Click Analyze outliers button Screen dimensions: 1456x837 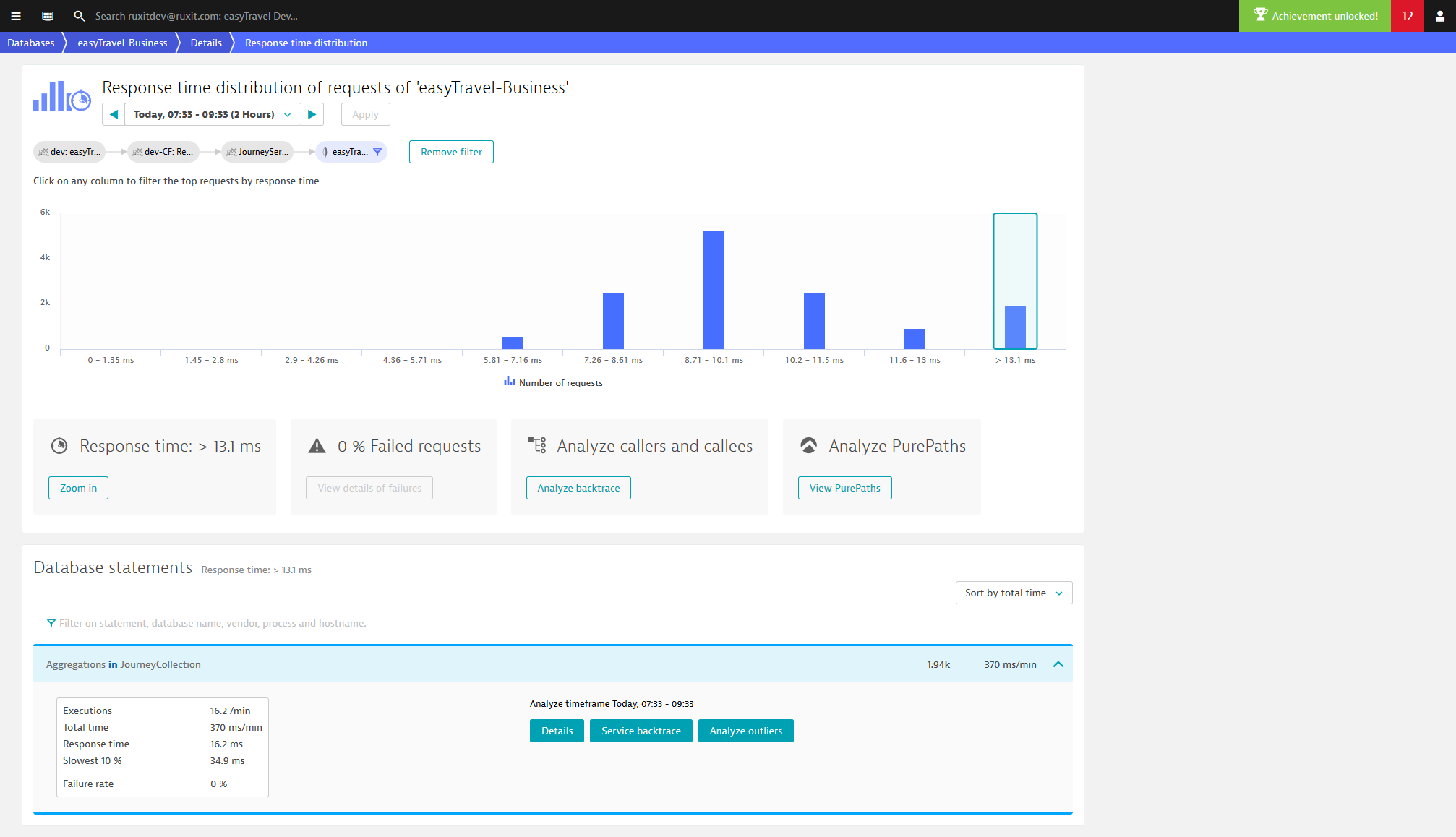(745, 731)
